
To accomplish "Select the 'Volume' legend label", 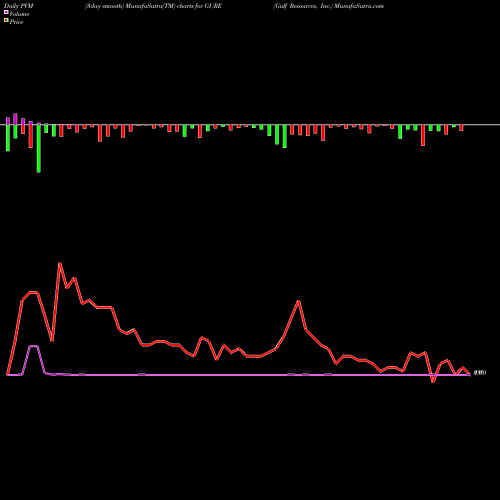I will pyautogui.click(x=19, y=14).
